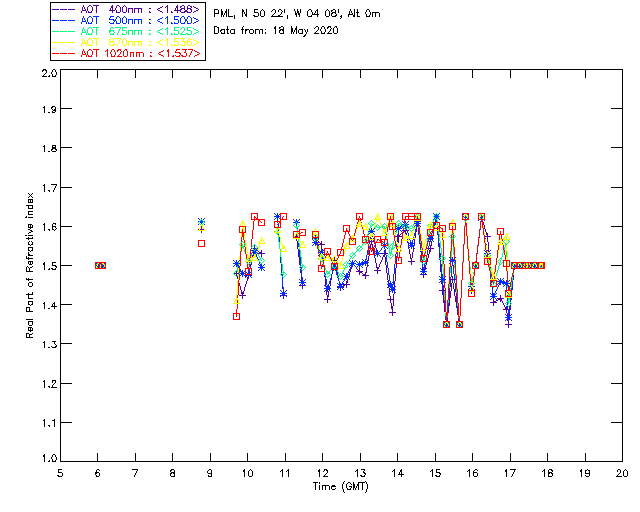Click the time-axis tick label '14'
This screenshot has width=640, height=512.
click(x=398, y=473)
